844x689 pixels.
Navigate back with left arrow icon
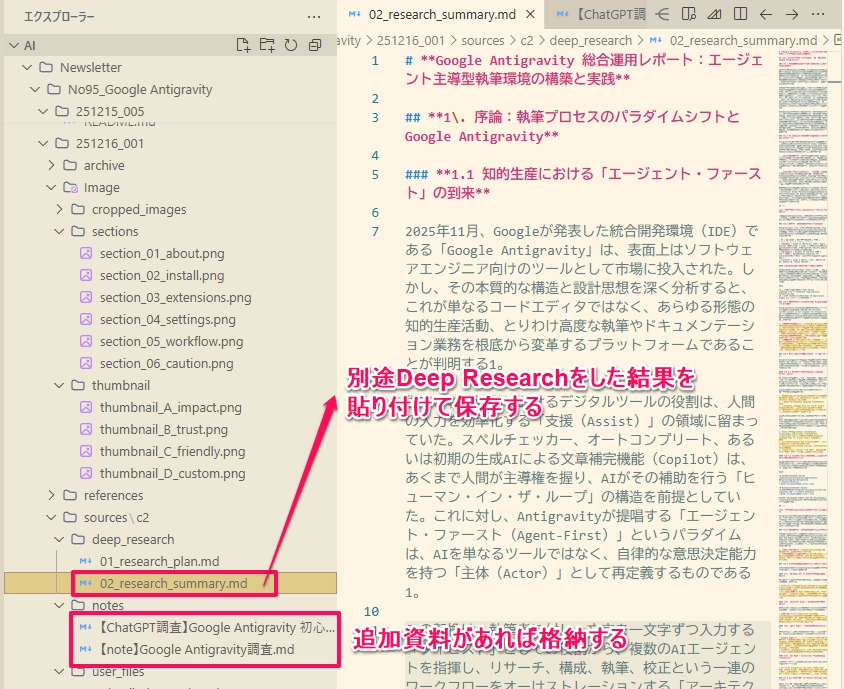tap(765, 15)
